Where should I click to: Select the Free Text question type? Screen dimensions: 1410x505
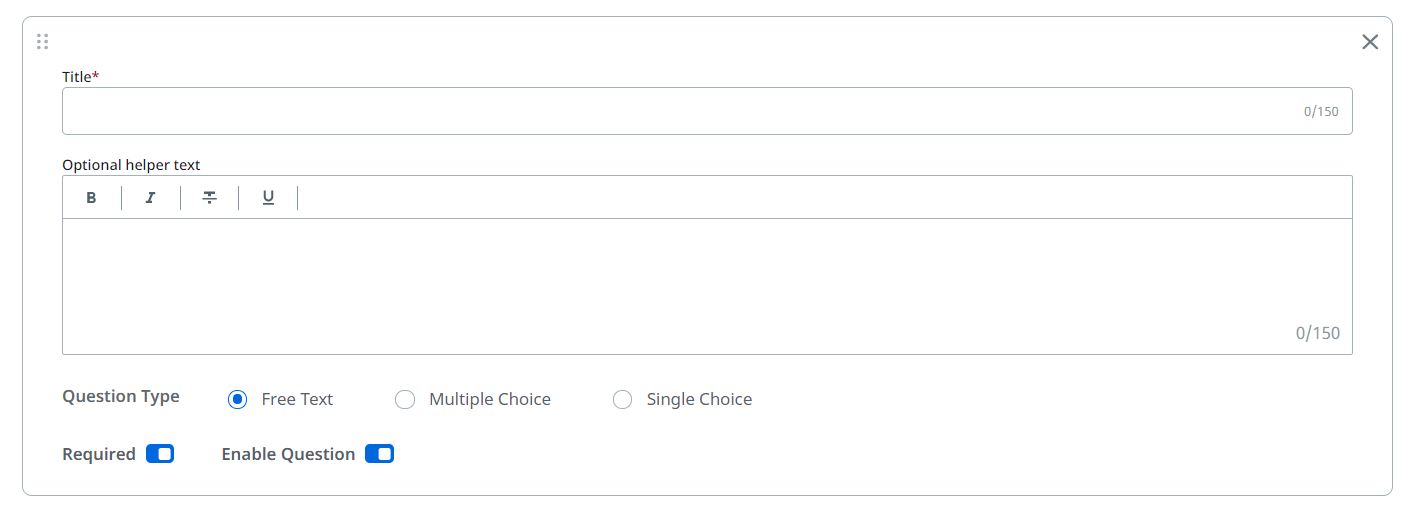pyautogui.click(x=238, y=400)
